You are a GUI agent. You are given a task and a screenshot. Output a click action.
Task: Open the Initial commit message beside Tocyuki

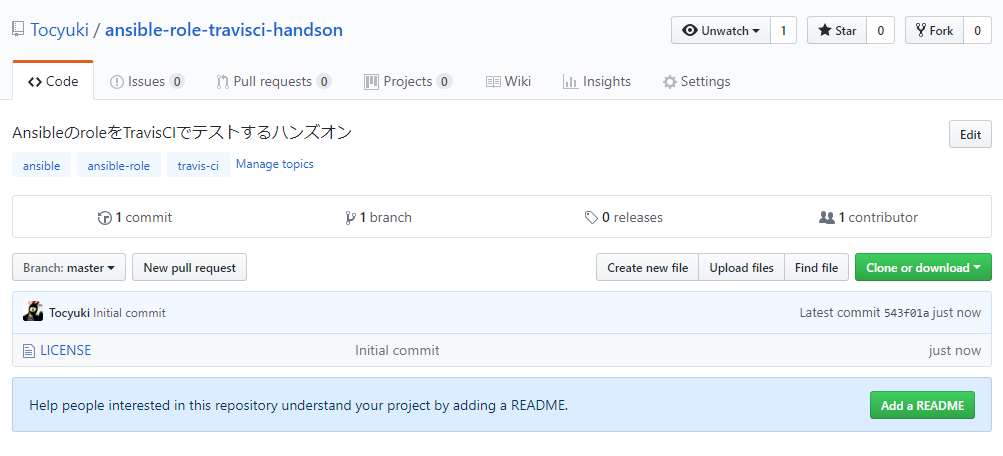[x=129, y=313]
